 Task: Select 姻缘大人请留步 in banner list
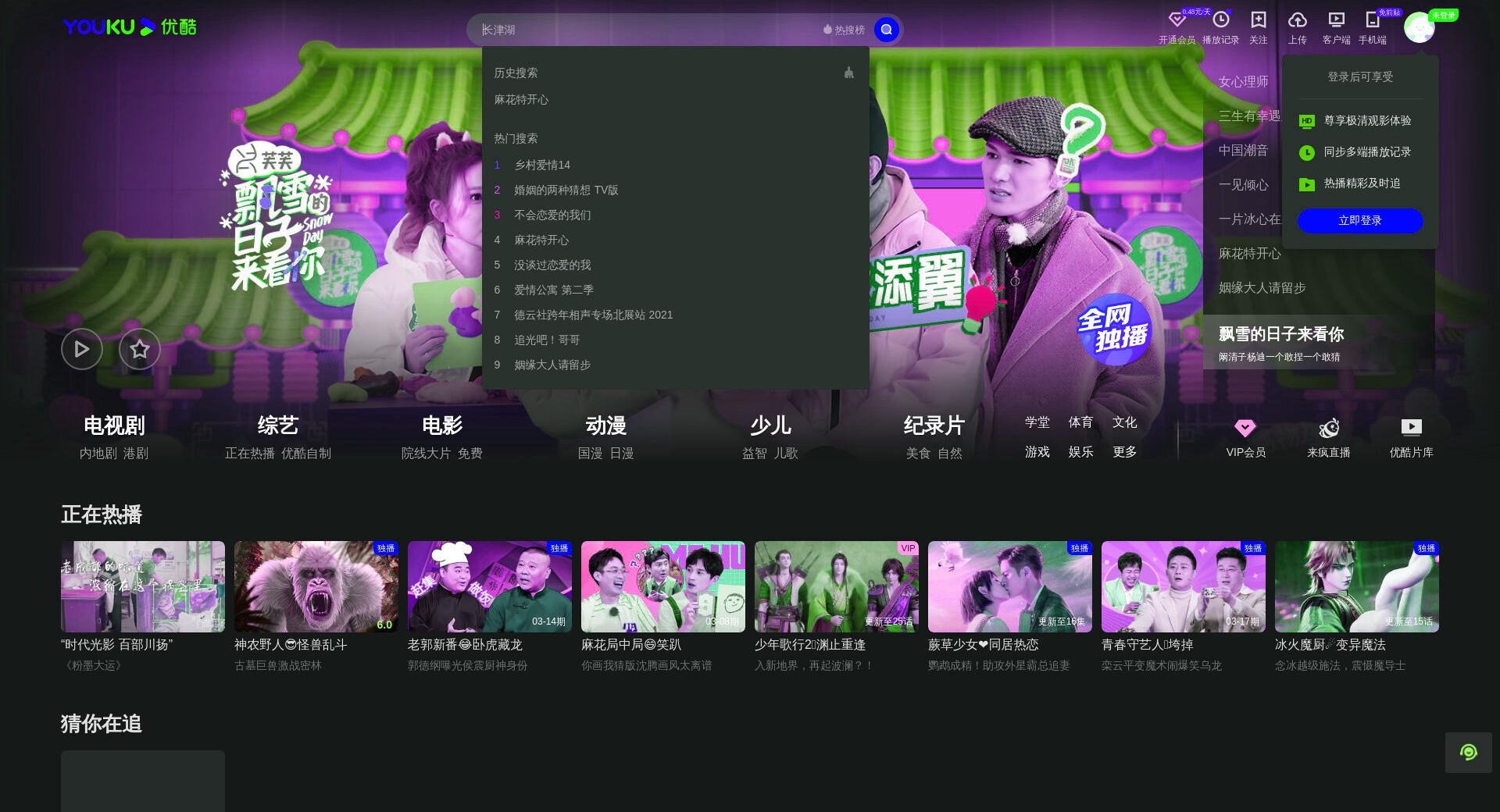pos(1262,288)
